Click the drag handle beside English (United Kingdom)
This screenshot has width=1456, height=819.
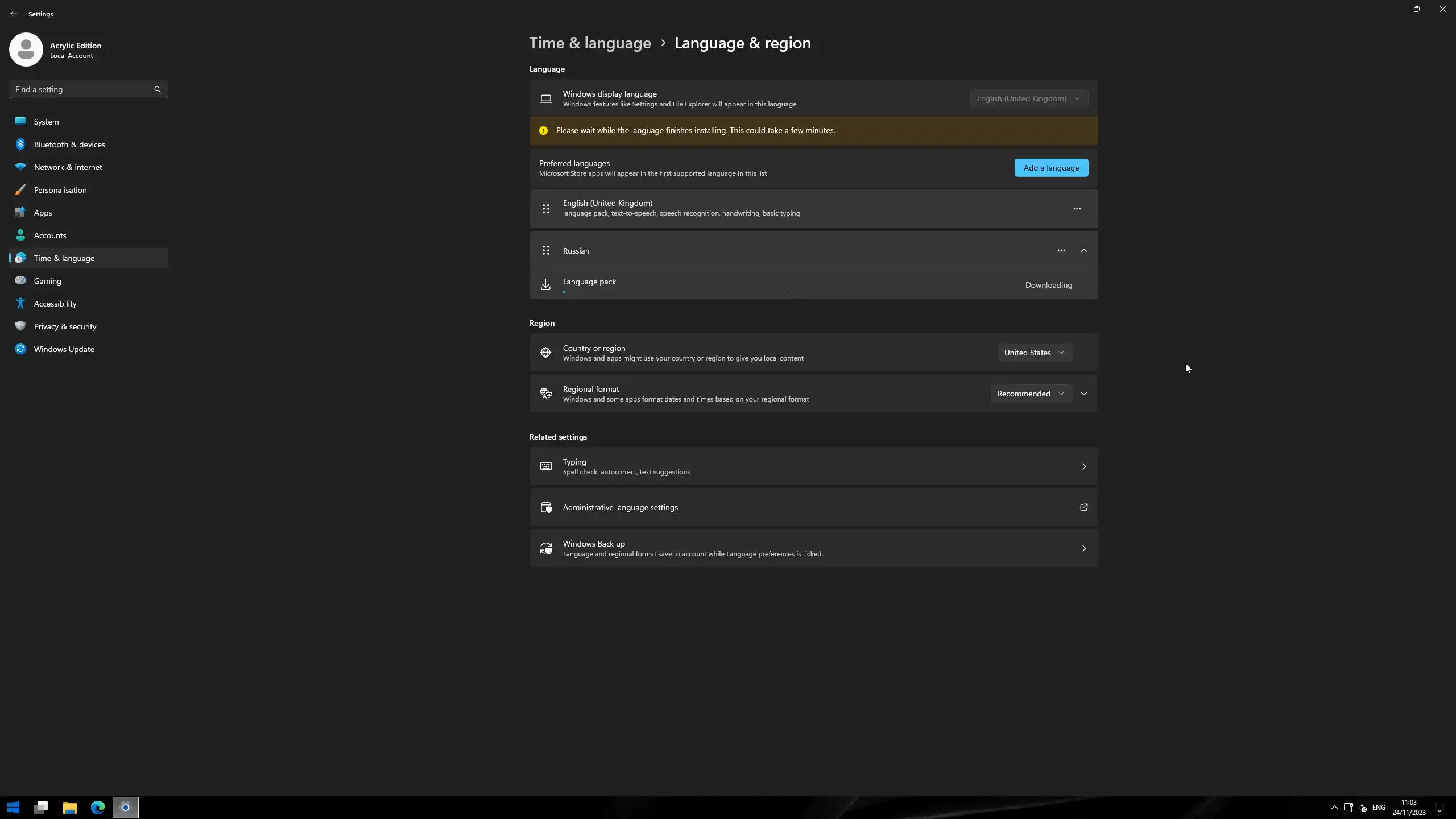[x=545, y=209]
